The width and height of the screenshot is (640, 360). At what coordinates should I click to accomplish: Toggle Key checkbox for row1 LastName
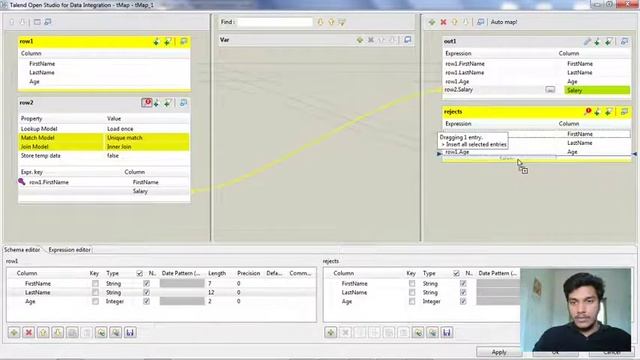pos(95,292)
